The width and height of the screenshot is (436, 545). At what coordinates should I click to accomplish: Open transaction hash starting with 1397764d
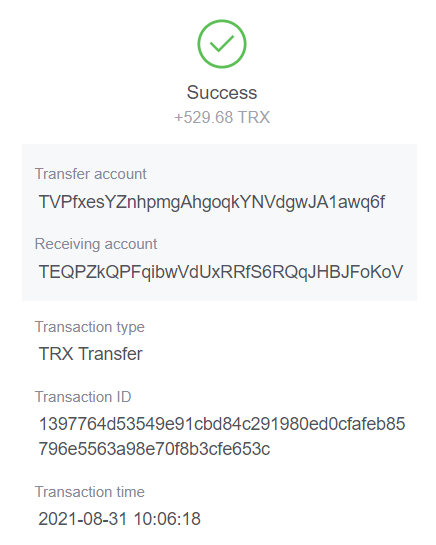click(x=222, y=436)
